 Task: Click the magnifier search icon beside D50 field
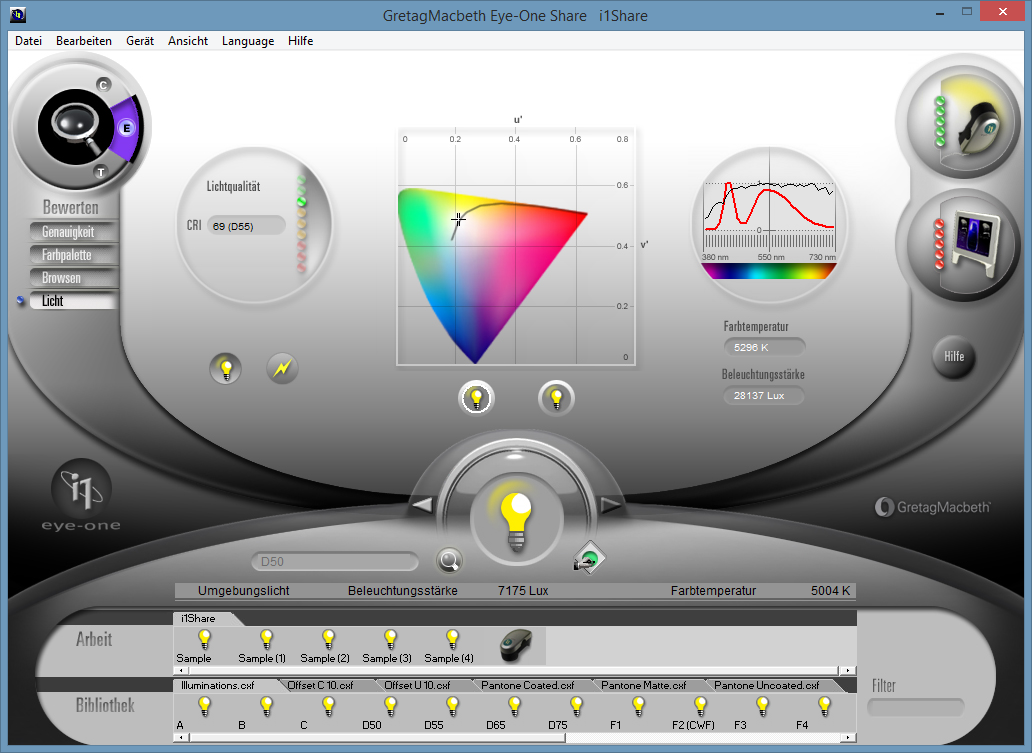pos(450,561)
